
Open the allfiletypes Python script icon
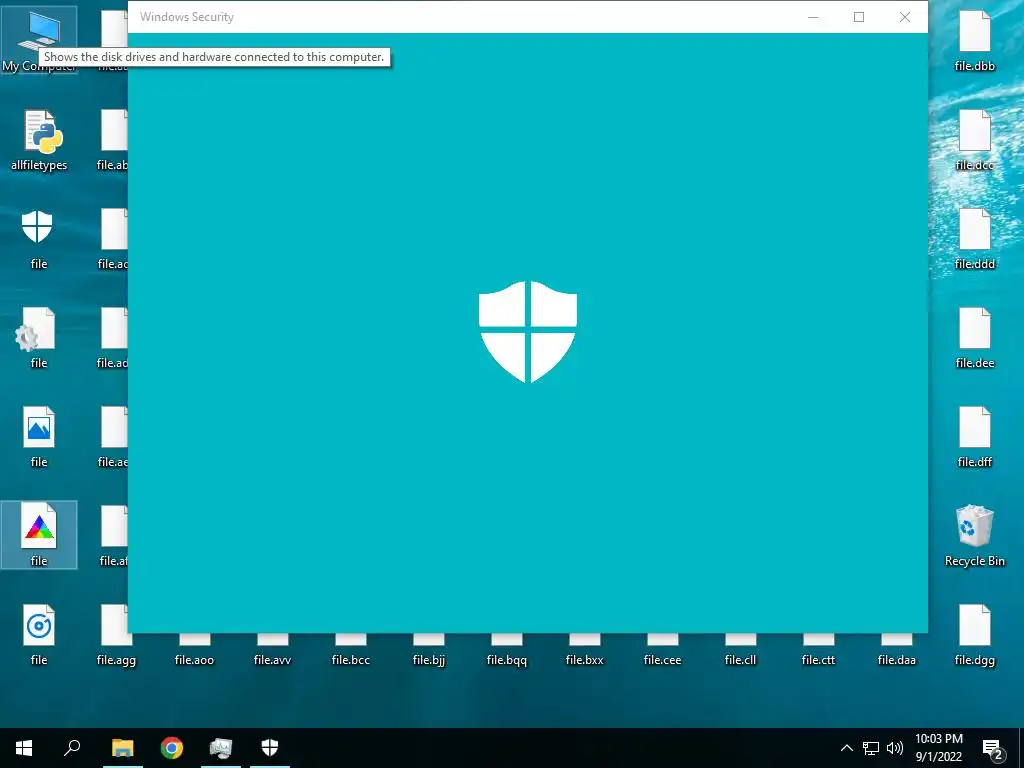pos(39,140)
